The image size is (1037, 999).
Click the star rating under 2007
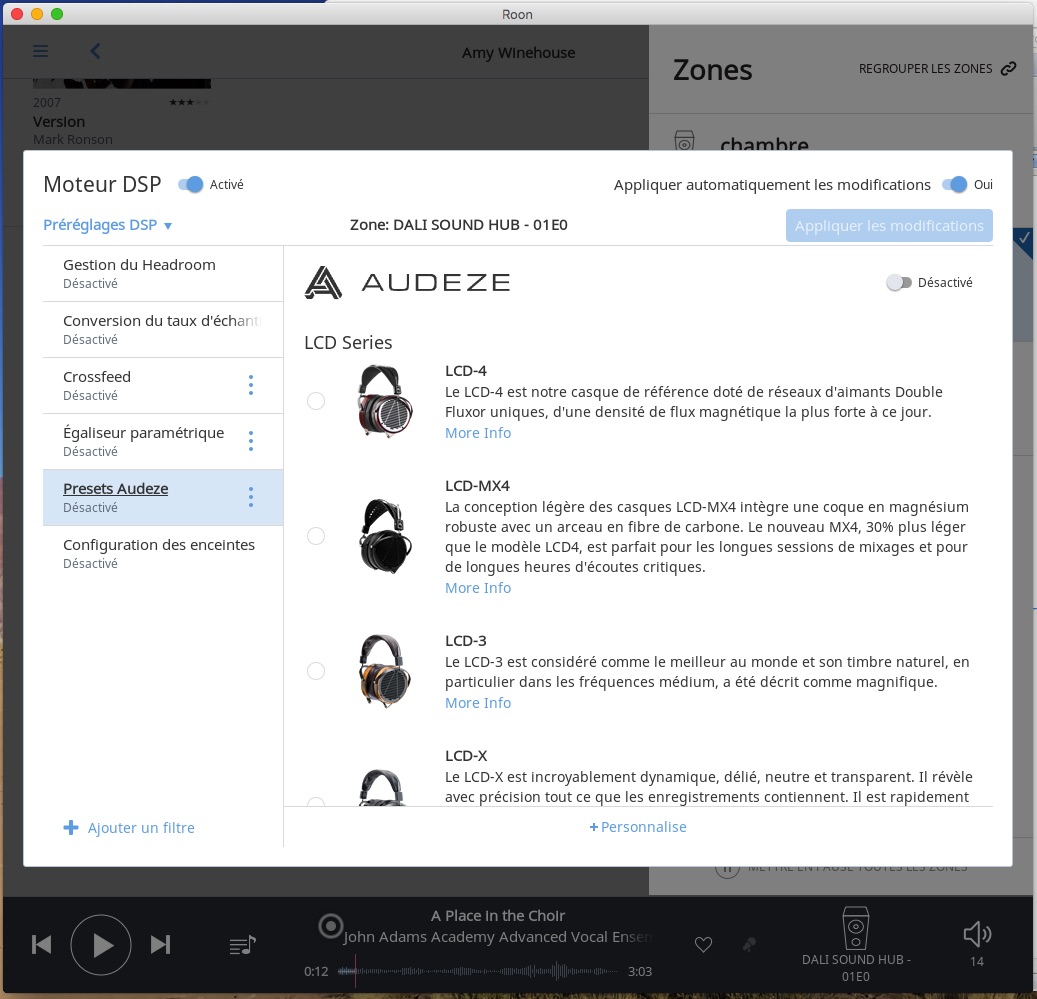189,102
